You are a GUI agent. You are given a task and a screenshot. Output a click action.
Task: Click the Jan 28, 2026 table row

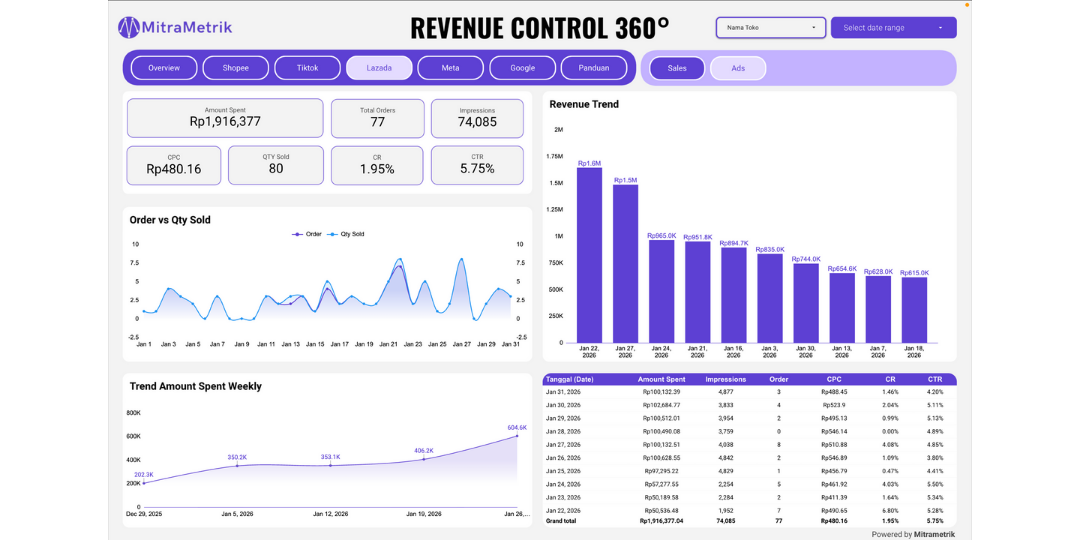(750, 431)
